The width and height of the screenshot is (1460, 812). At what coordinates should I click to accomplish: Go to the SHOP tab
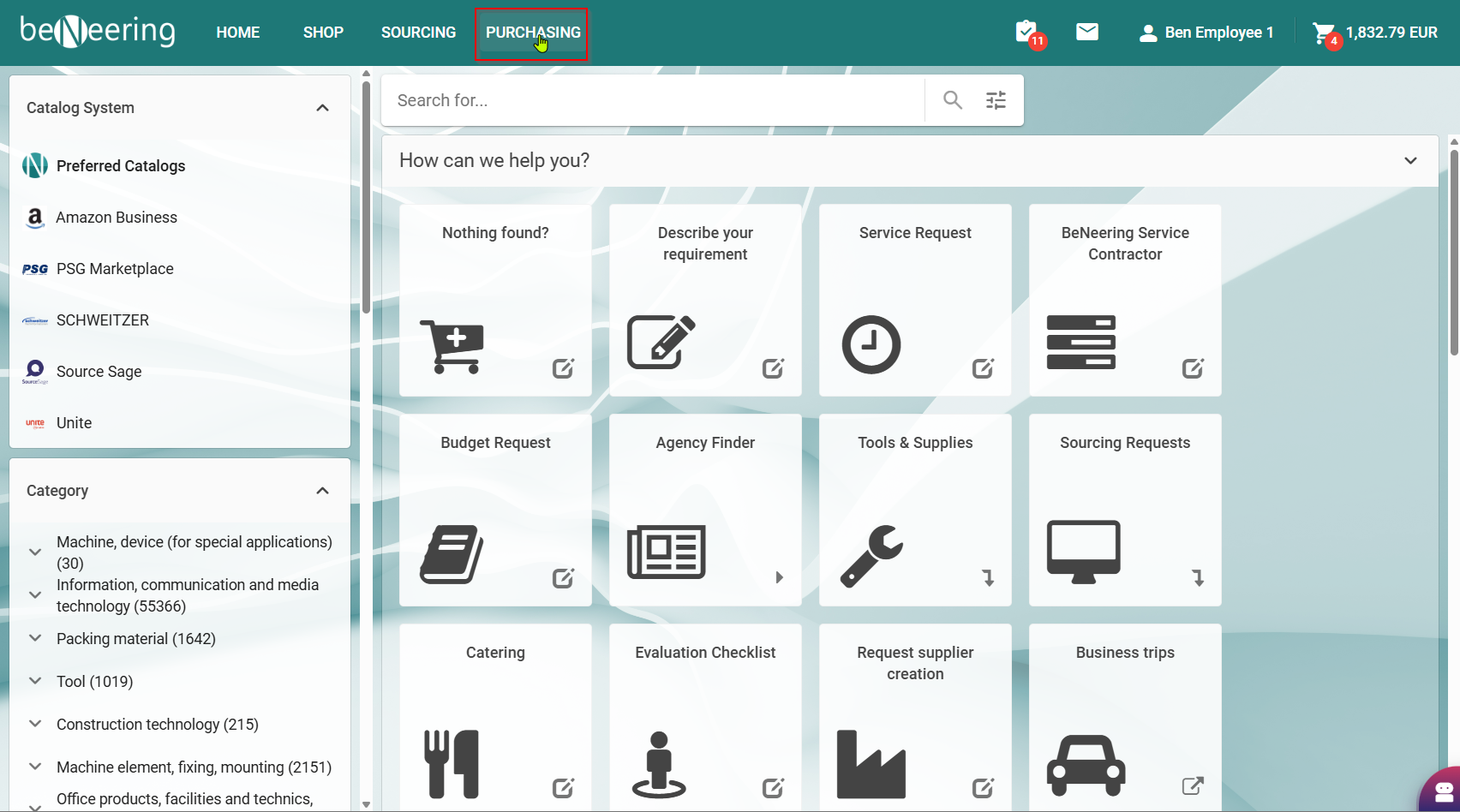tap(323, 33)
